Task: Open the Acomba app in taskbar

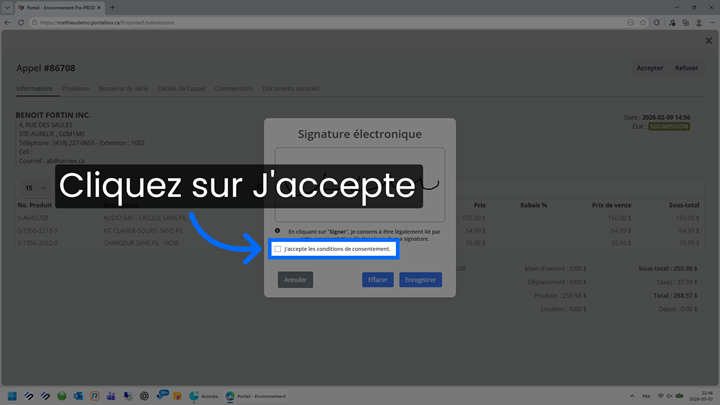Action: click(203, 396)
